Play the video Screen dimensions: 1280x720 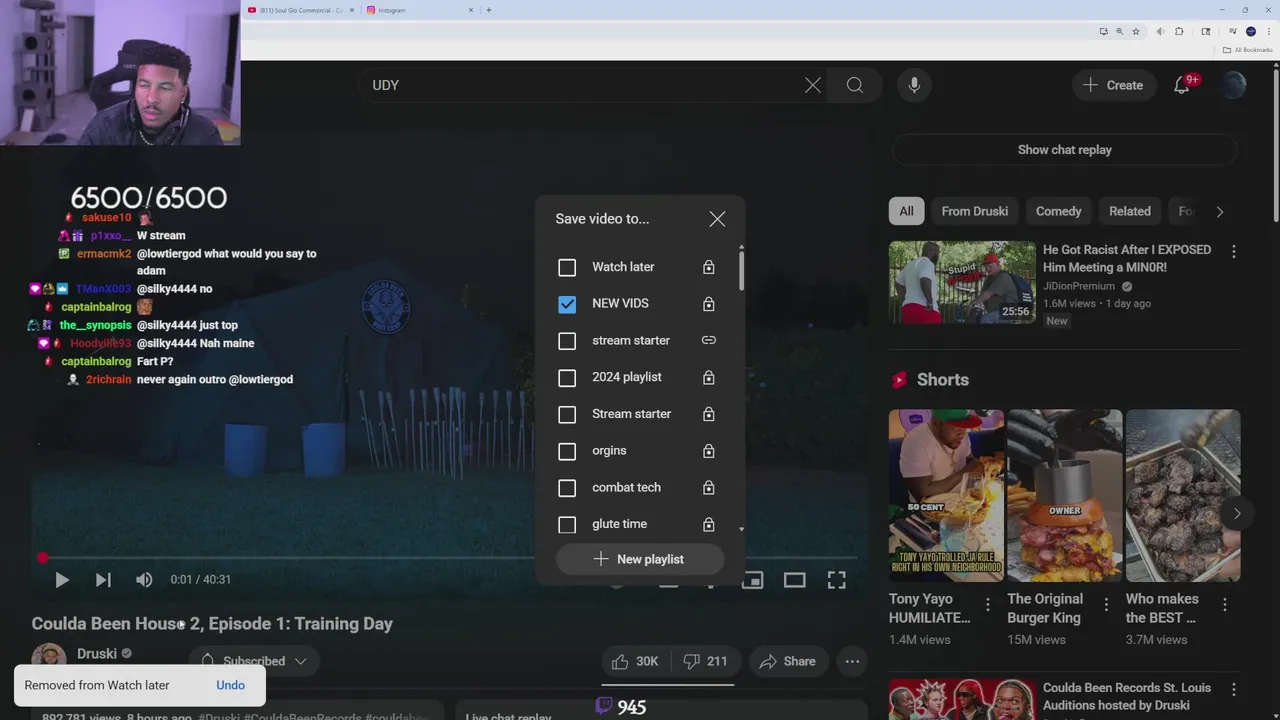tap(61, 580)
